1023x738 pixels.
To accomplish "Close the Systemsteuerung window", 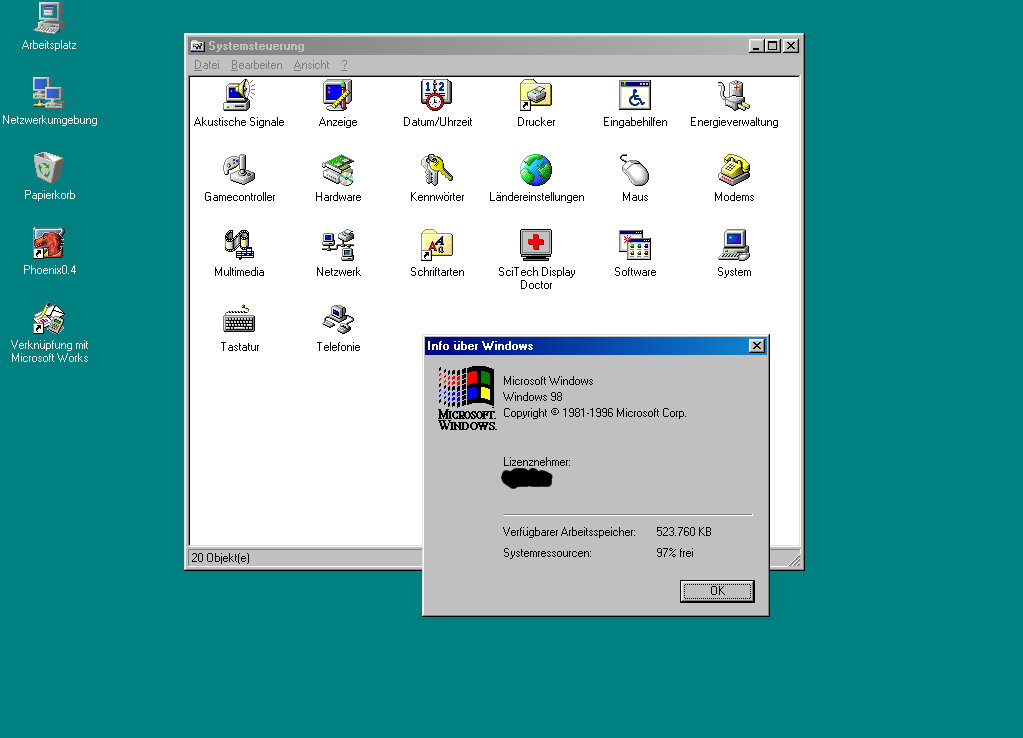I will 791,46.
